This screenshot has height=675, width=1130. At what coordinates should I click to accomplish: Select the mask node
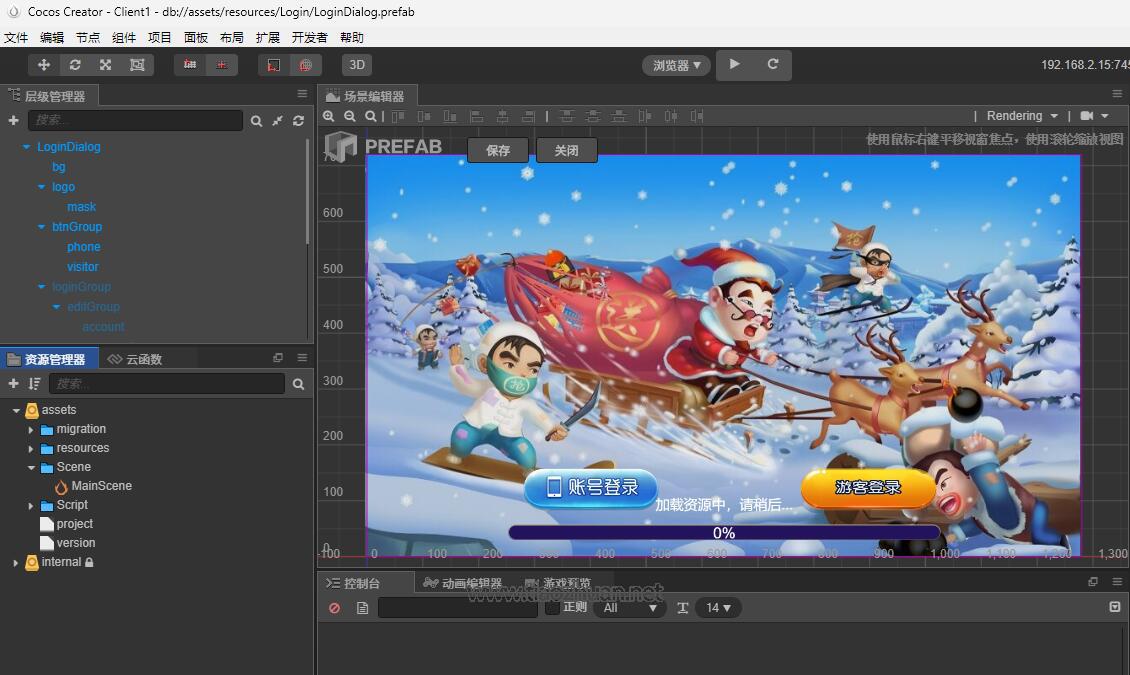[x=81, y=207]
